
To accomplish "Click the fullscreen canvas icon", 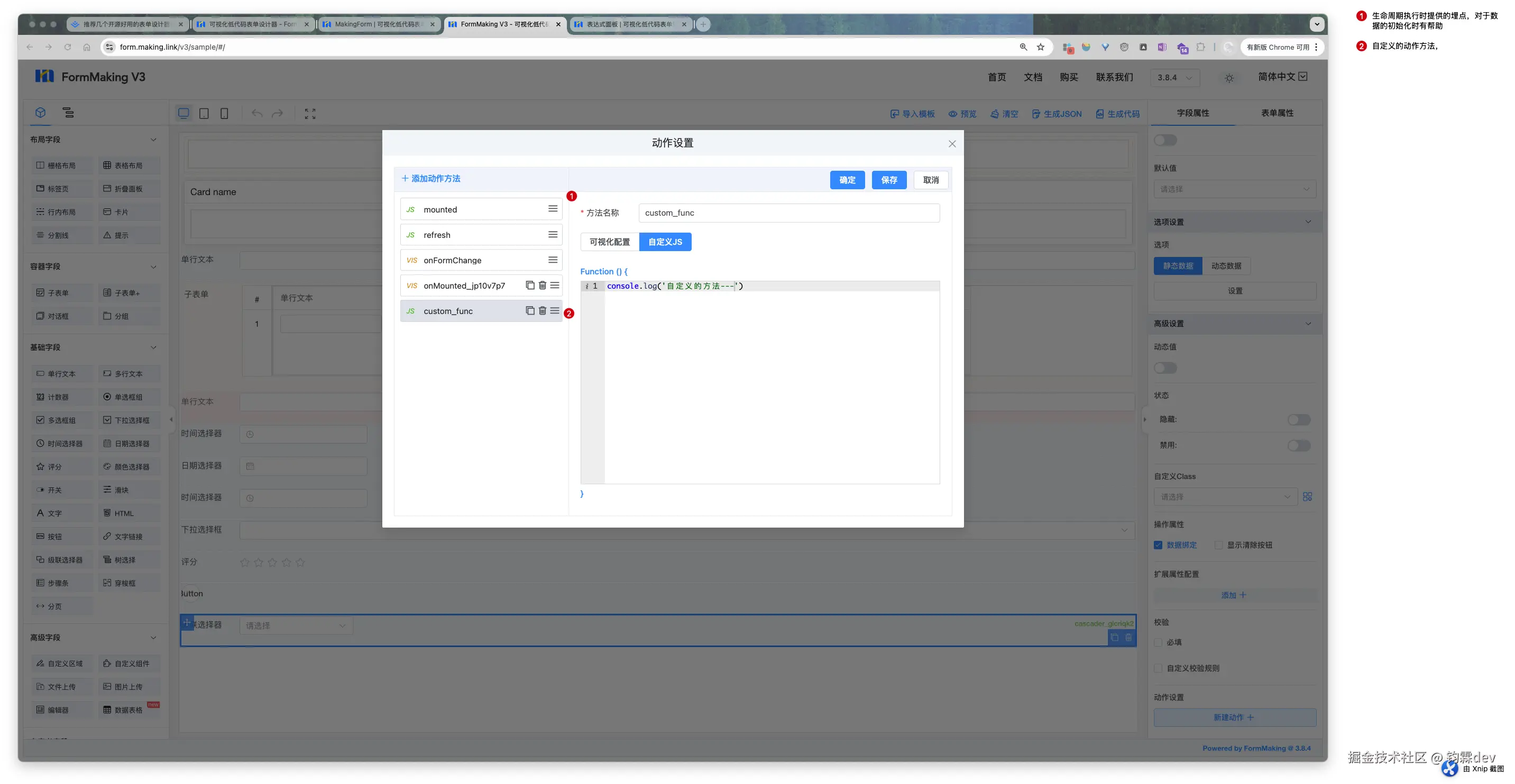I will click(310, 114).
